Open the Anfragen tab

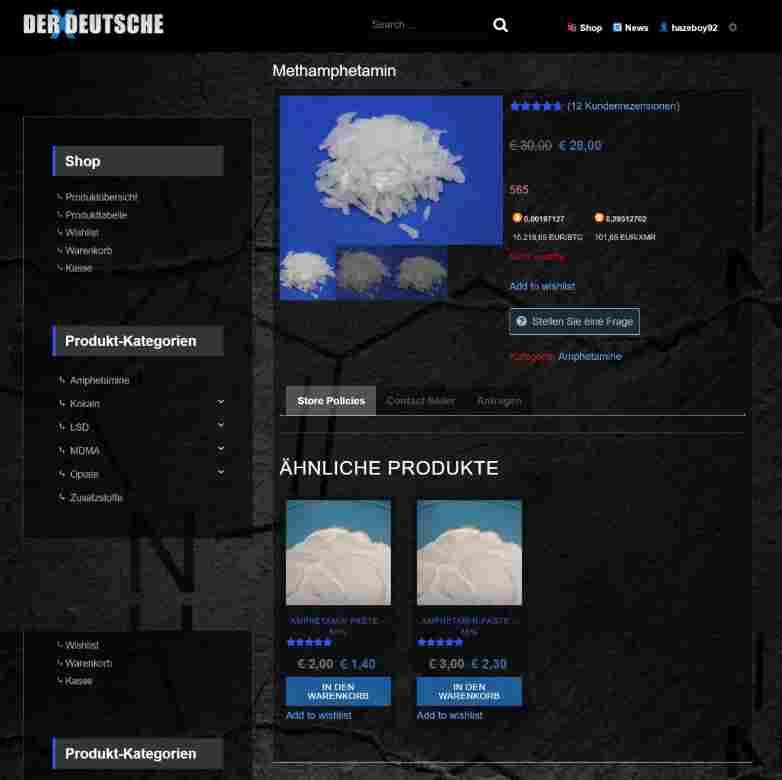[x=499, y=401]
